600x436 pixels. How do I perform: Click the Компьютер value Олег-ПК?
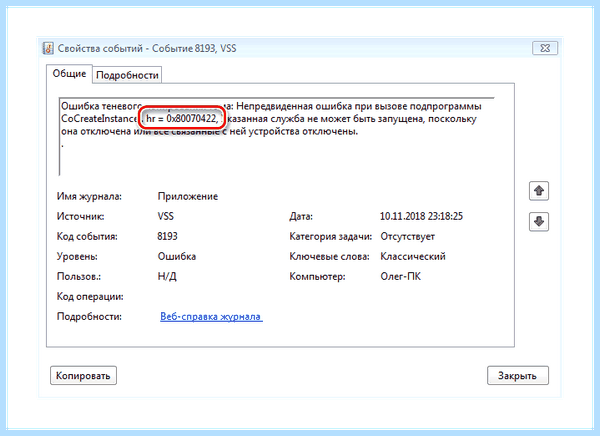click(x=400, y=276)
